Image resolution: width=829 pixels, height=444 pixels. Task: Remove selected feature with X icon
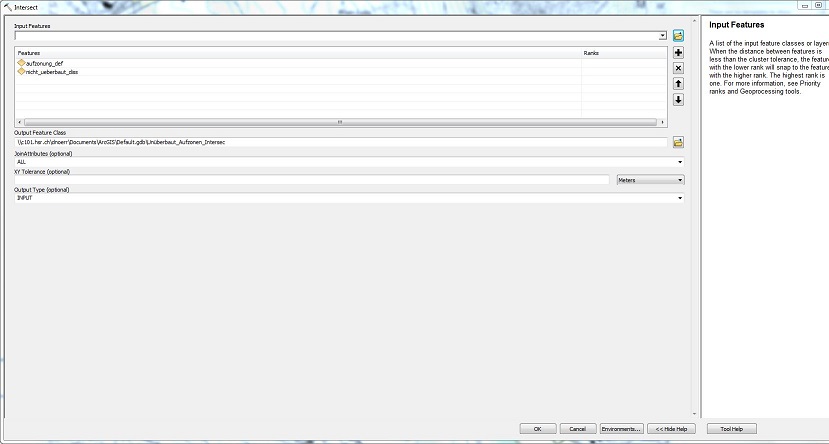pyautogui.click(x=678, y=68)
